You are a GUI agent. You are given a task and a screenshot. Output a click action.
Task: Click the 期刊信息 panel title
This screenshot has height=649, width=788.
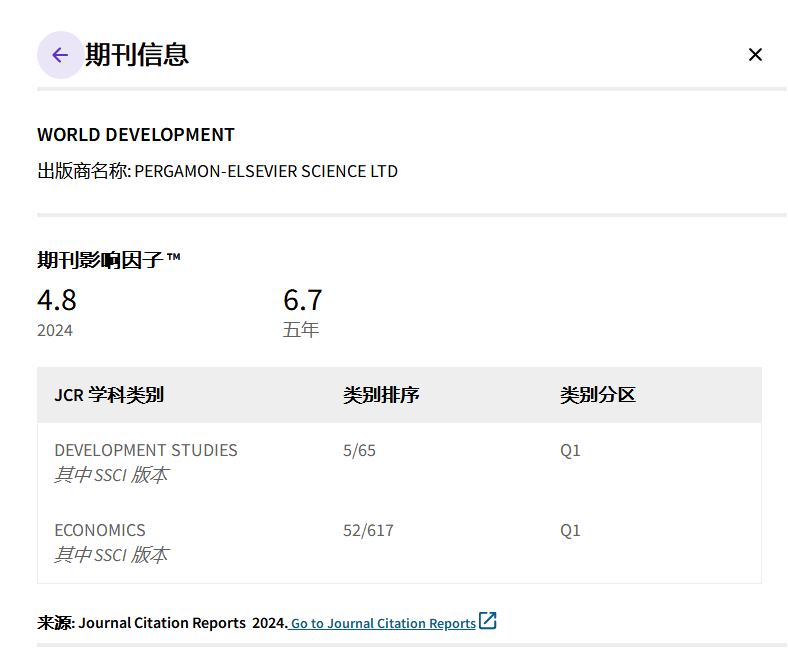[x=137, y=55]
